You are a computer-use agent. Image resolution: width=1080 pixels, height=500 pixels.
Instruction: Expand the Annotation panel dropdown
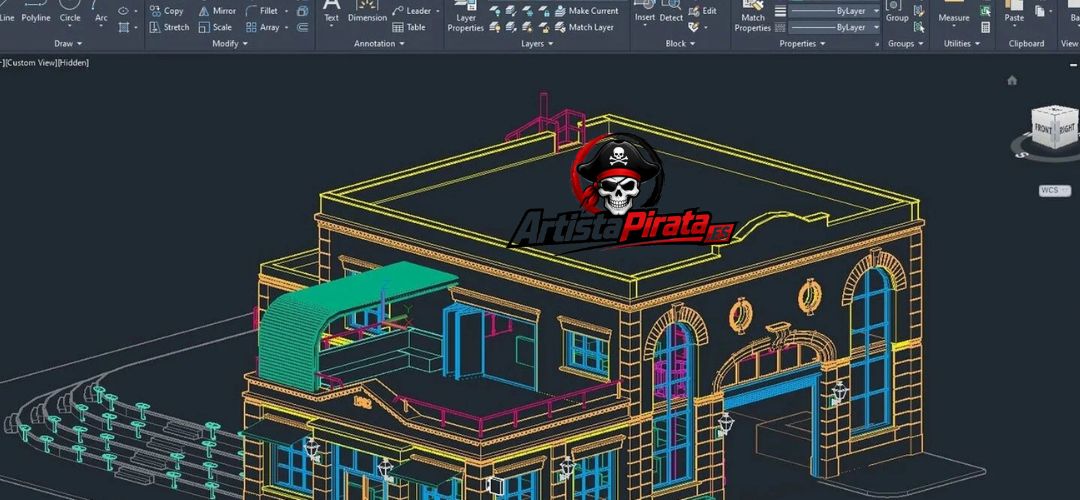point(380,43)
